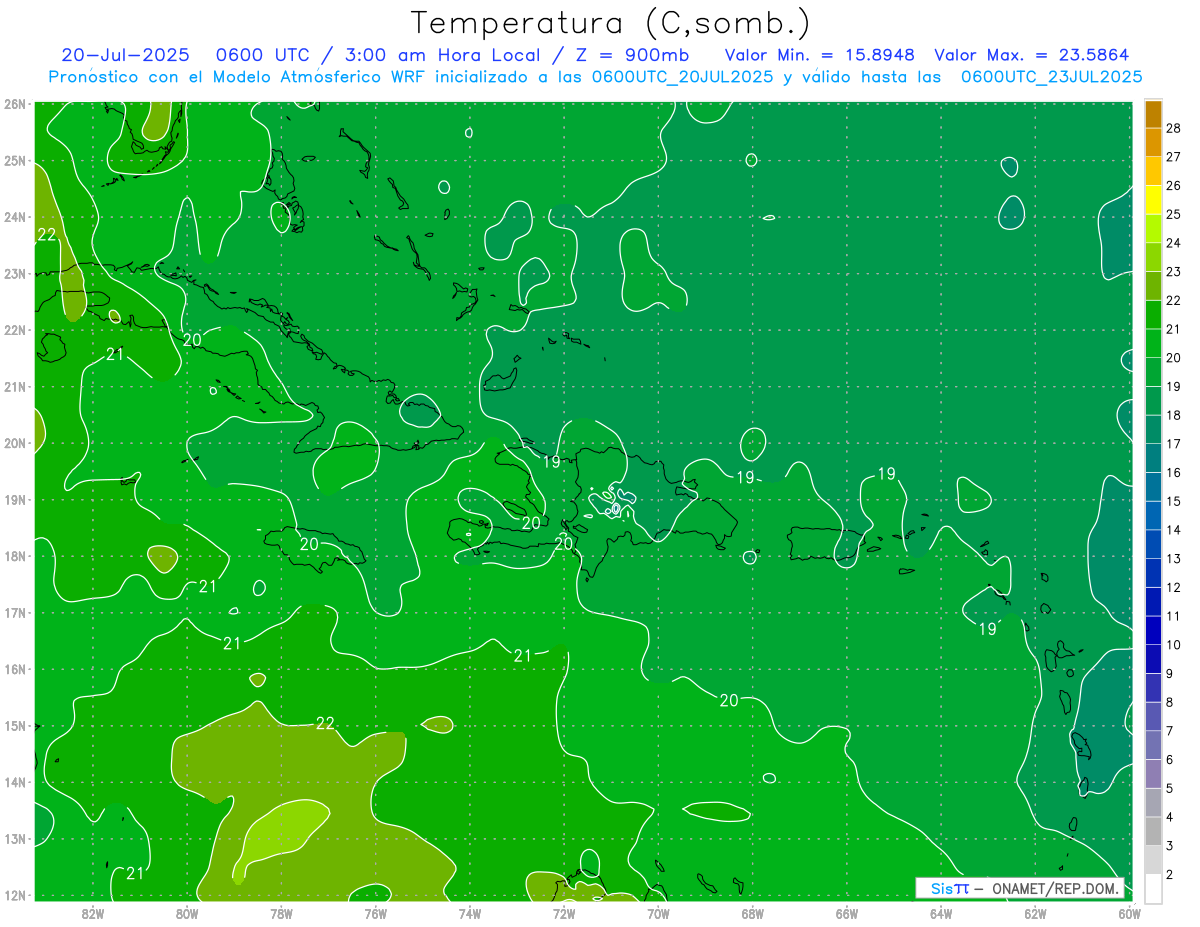Click the longitude axis label '62W'
Image resolution: width=1200 pixels, height=927 pixels.
[x=1035, y=913]
